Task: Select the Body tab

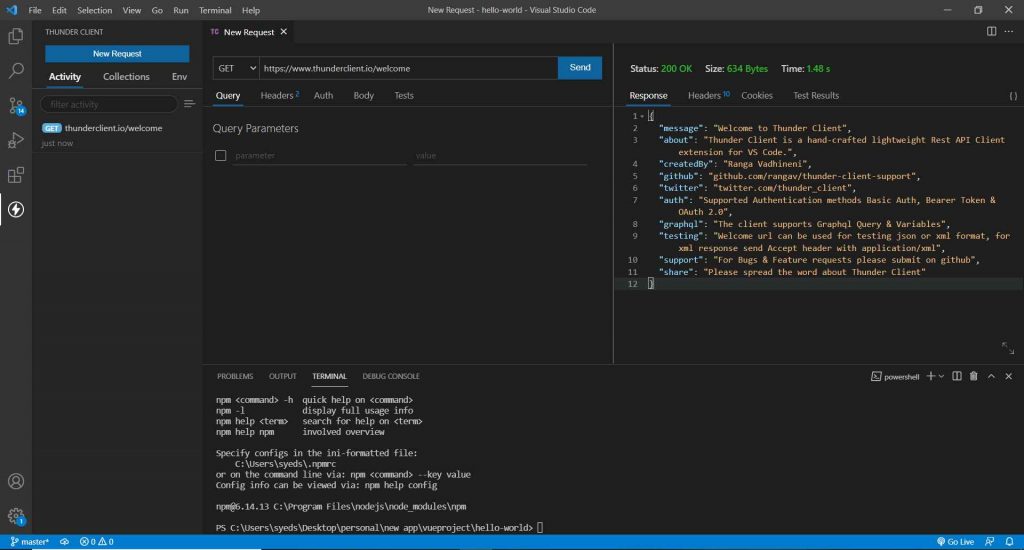Action: [364, 95]
